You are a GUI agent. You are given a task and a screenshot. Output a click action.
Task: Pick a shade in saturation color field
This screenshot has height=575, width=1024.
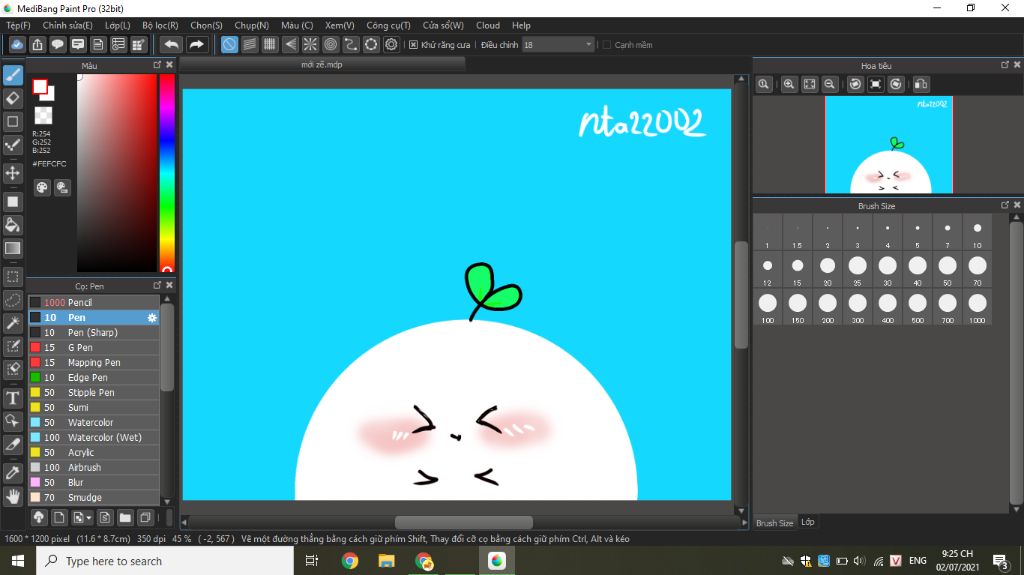[x=117, y=173]
